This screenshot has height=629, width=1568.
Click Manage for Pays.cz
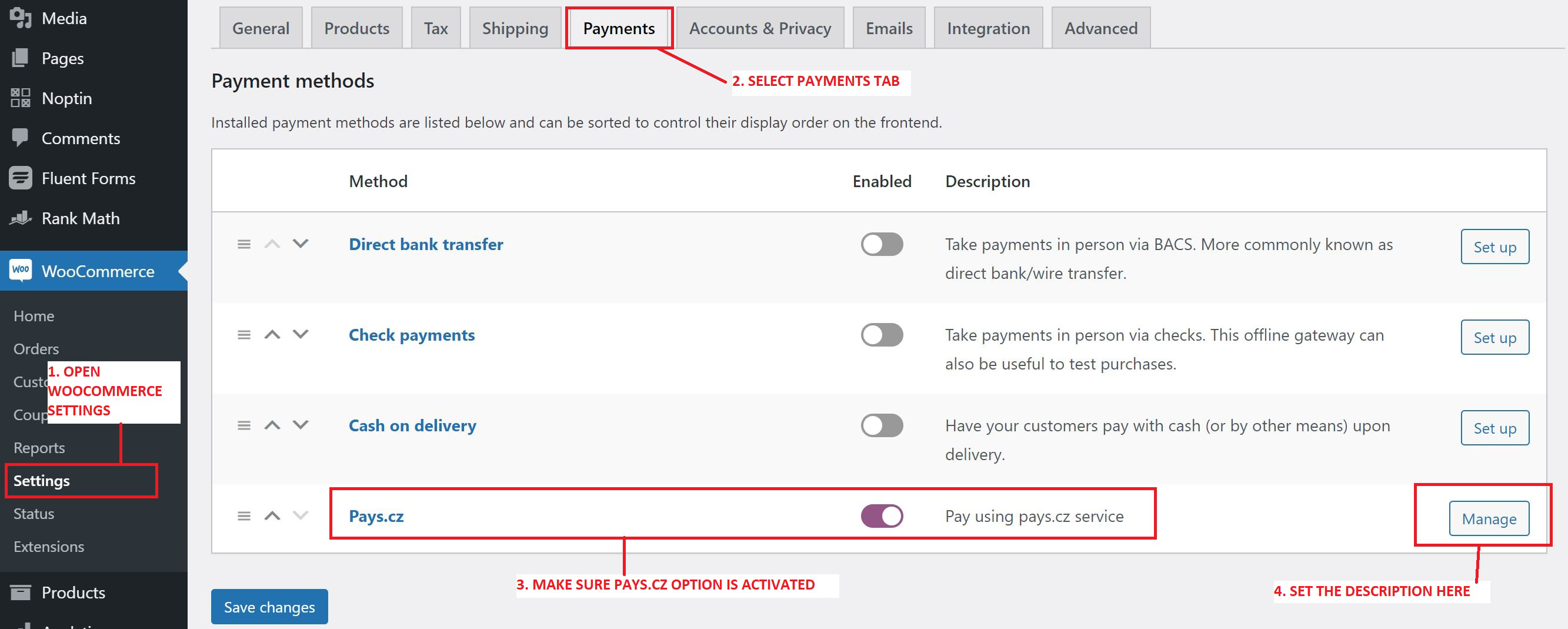coord(1489,519)
